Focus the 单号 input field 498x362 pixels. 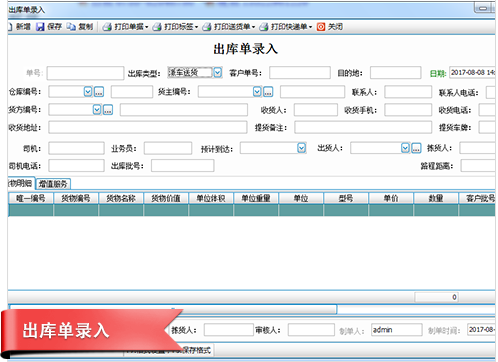click(85, 73)
